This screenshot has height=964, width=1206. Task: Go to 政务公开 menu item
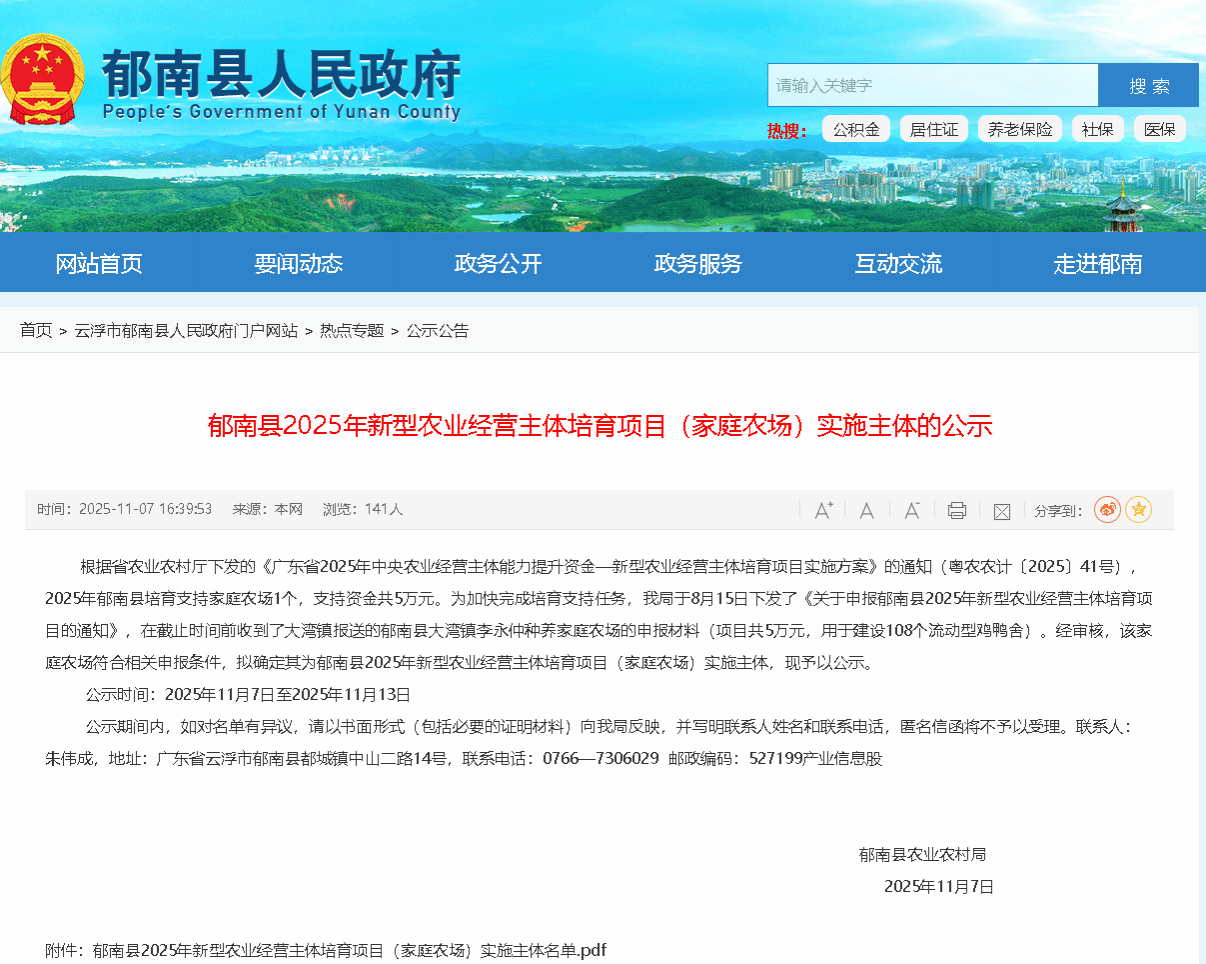click(x=498, y=264)
